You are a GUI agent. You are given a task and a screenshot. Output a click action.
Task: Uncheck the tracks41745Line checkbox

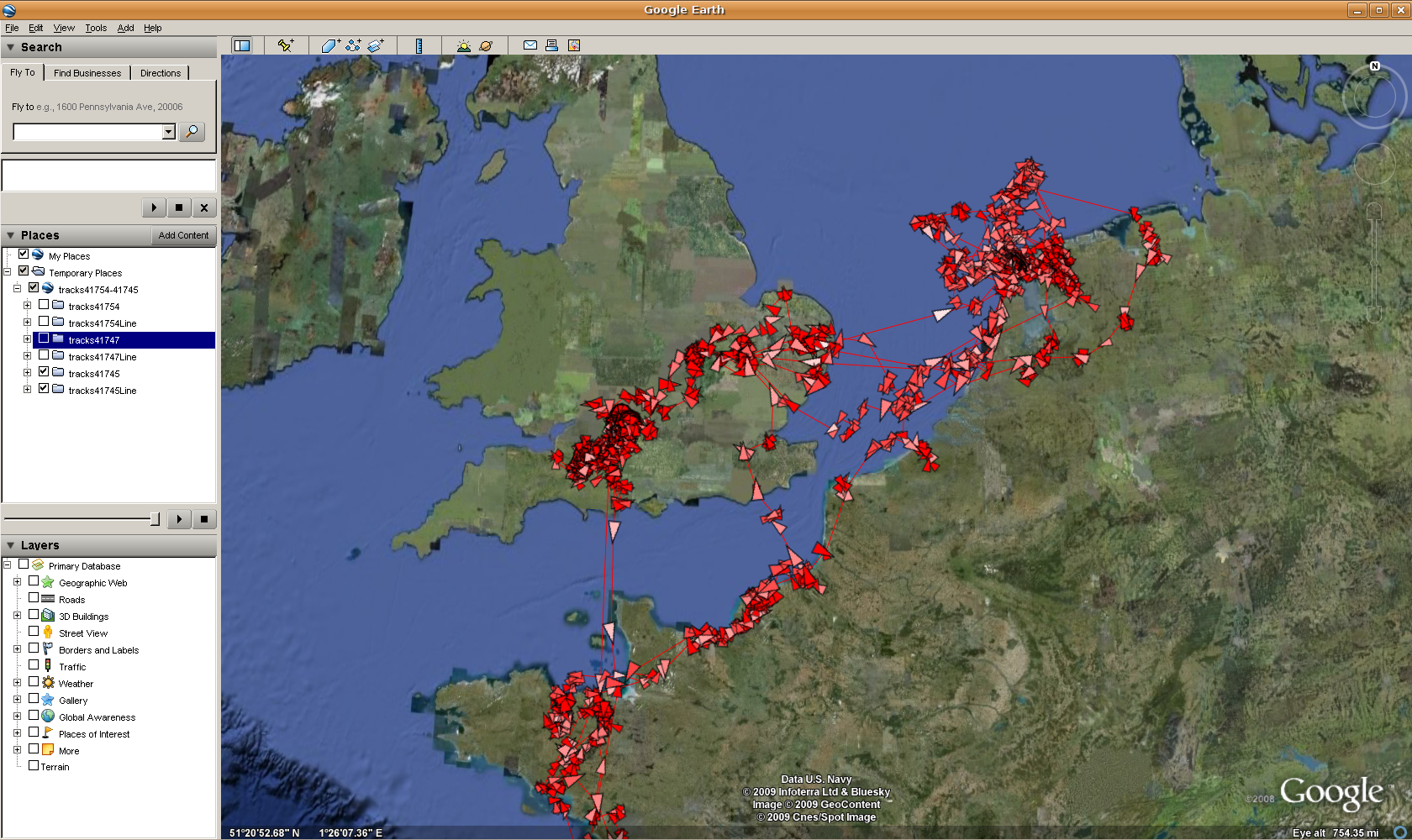pos(44,389)
